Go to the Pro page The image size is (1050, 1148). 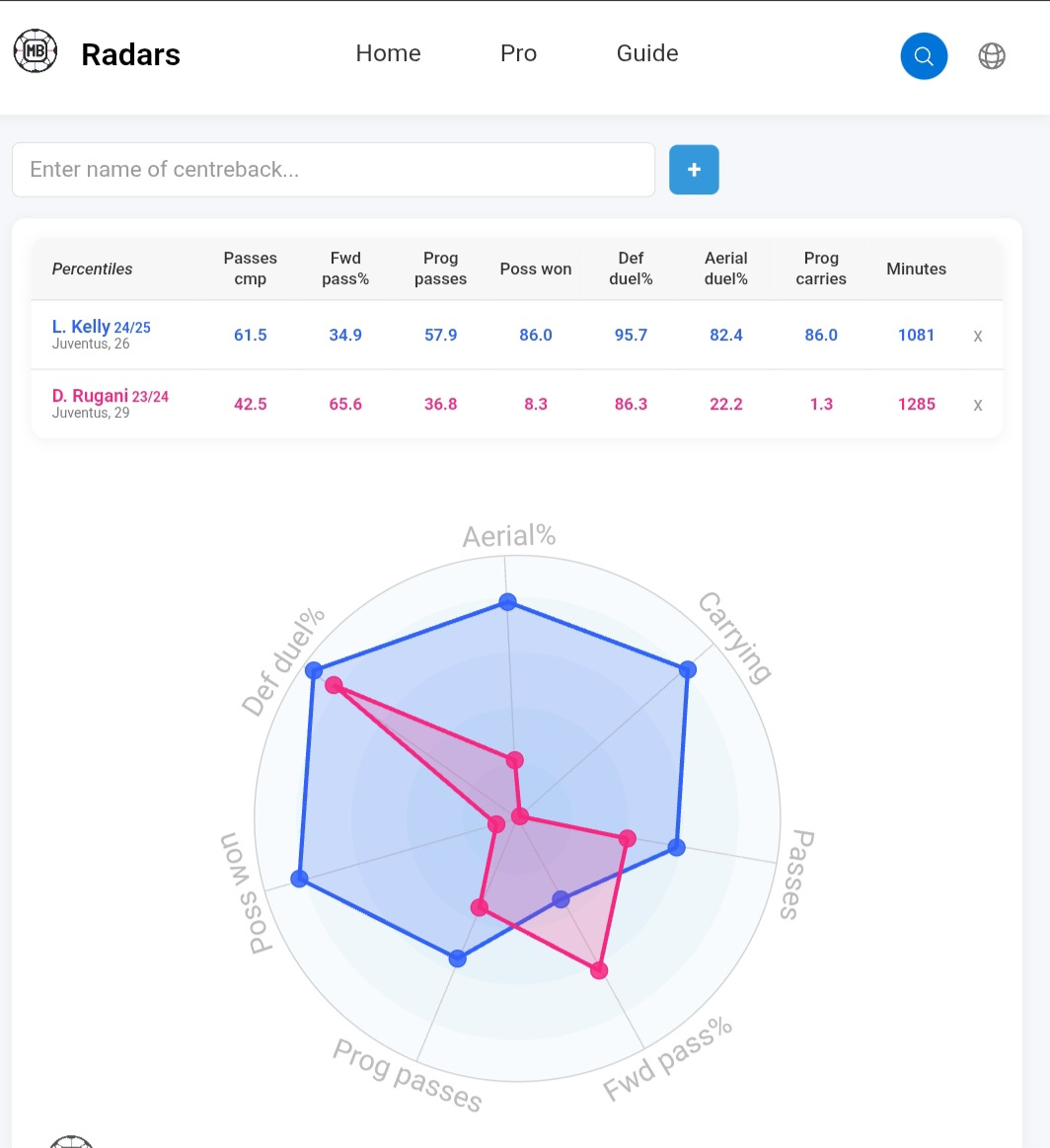pos(518,52)
